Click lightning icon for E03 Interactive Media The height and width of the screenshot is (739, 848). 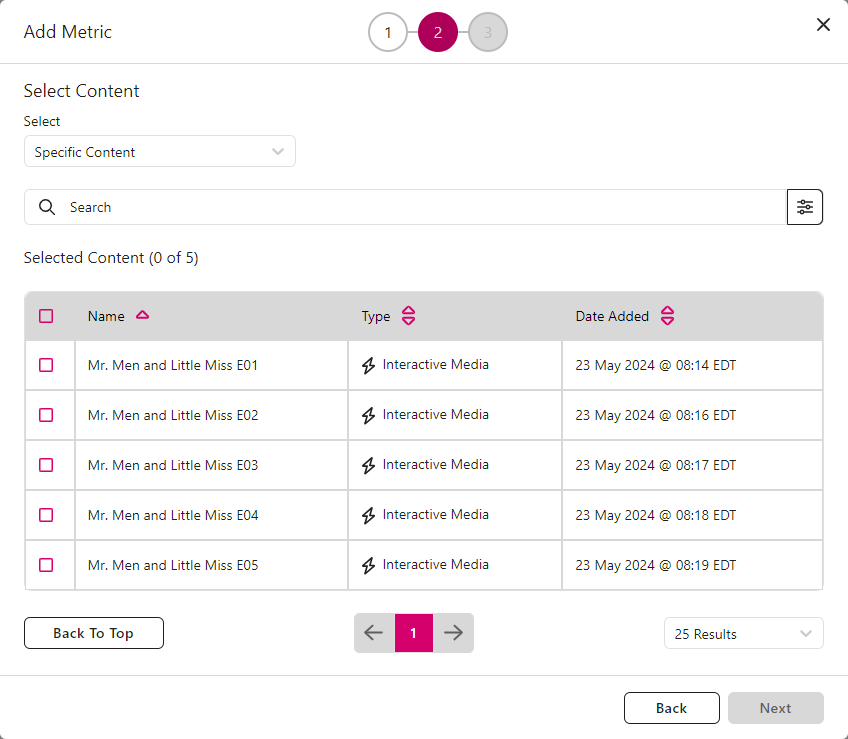point(369,465)
